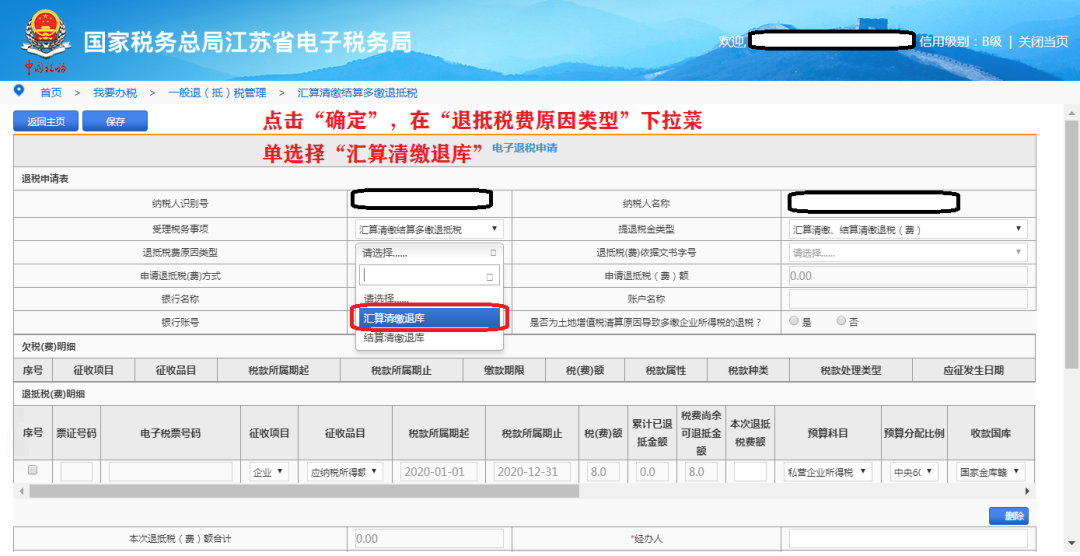Click 征收项目 header in 欠税(费)明细 table
1080x556 pixels.
coord(94,370)
